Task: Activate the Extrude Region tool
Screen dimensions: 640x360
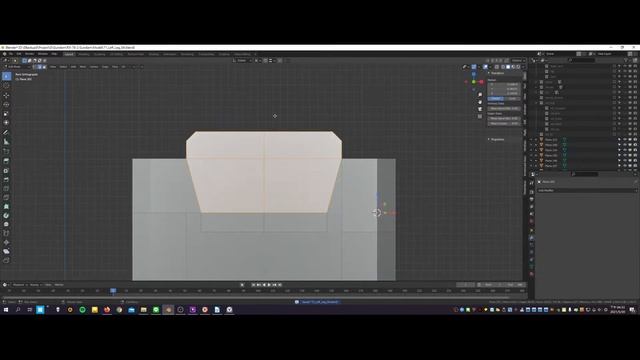Action: tap(7, 161)
